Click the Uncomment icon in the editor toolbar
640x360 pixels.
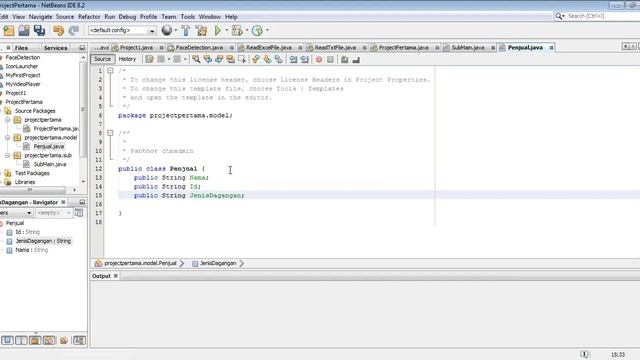click(356, 60)
